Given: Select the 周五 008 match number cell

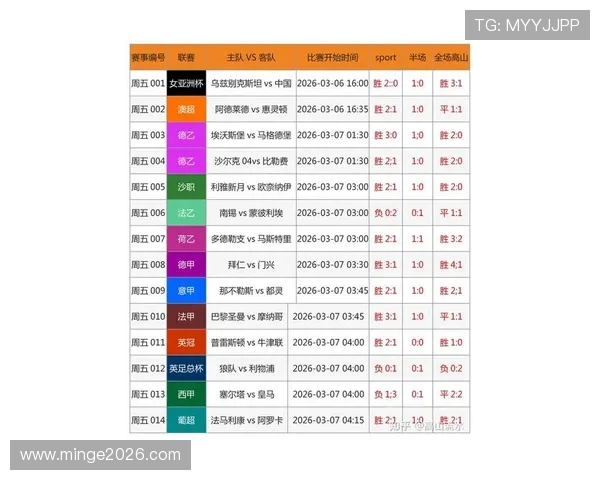Looking at the screenshot, I should 148,264.
